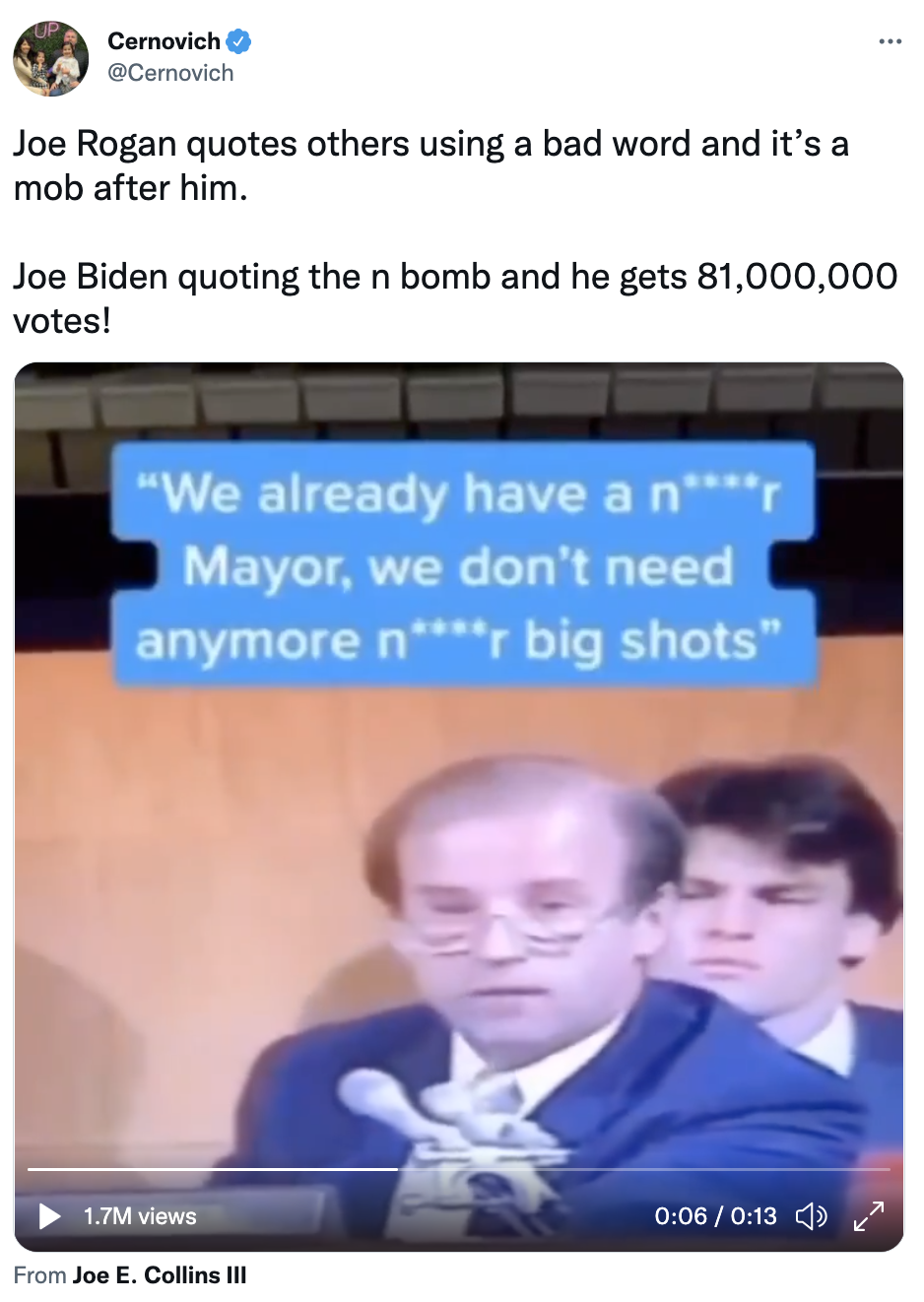Click the playhead at the current video position
The image size is (924, 1302).
click(398, 1169)
